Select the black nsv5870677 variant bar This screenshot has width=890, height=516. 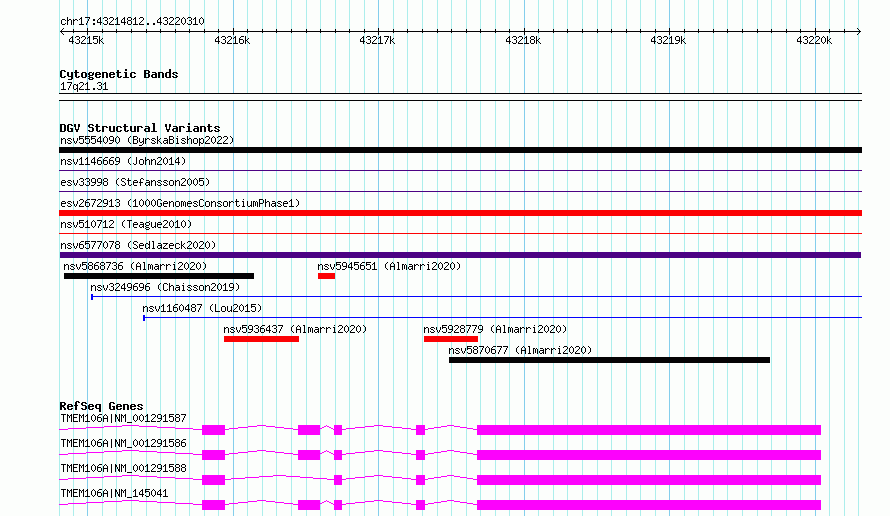point(610,360)
